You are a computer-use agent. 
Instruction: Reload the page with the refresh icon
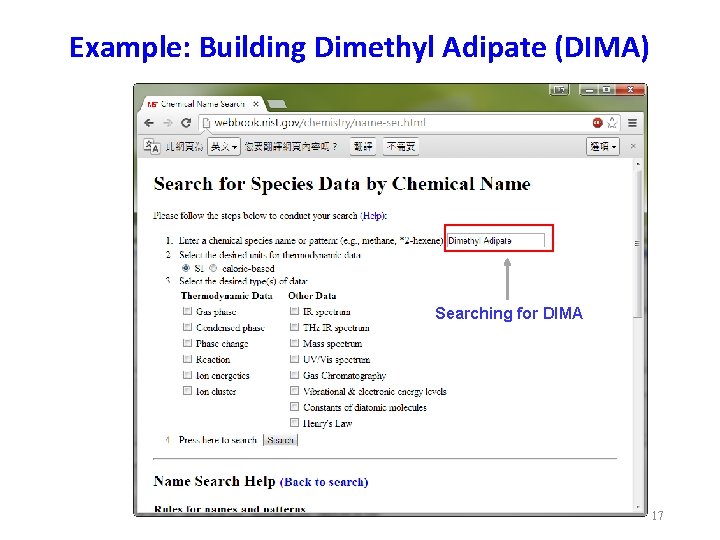click(186, 123)
